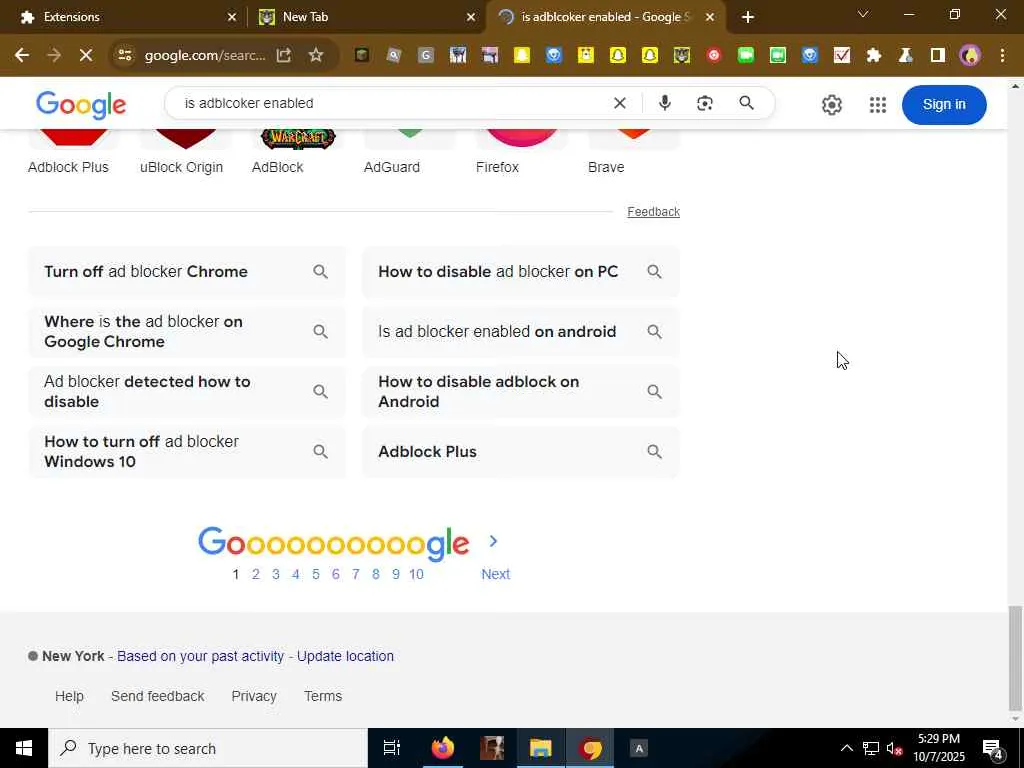Click the Sign in button
Viewport: 1024px width, 768px height.
[x=944, y=104]
